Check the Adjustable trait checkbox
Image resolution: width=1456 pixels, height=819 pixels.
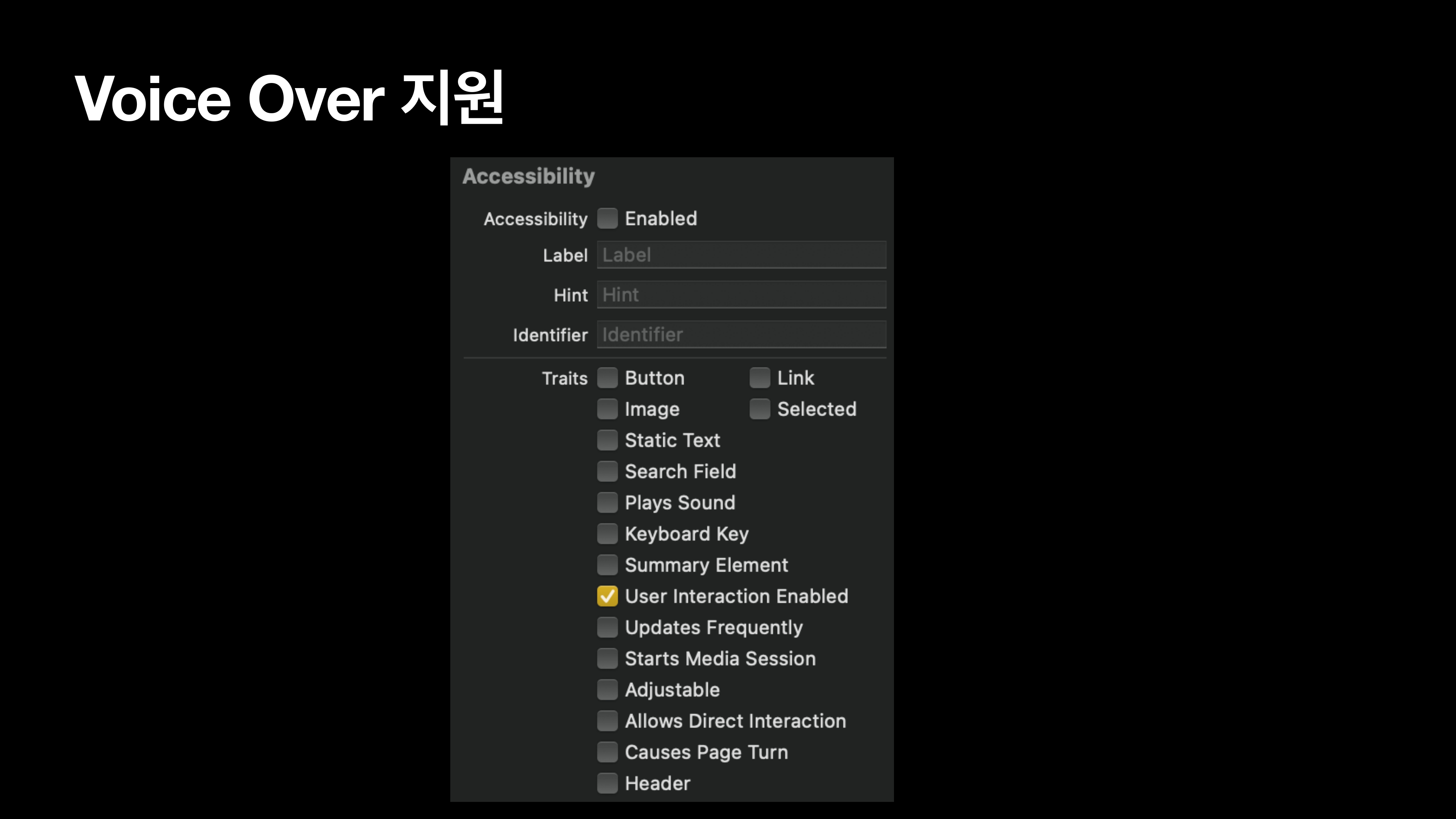607,689
